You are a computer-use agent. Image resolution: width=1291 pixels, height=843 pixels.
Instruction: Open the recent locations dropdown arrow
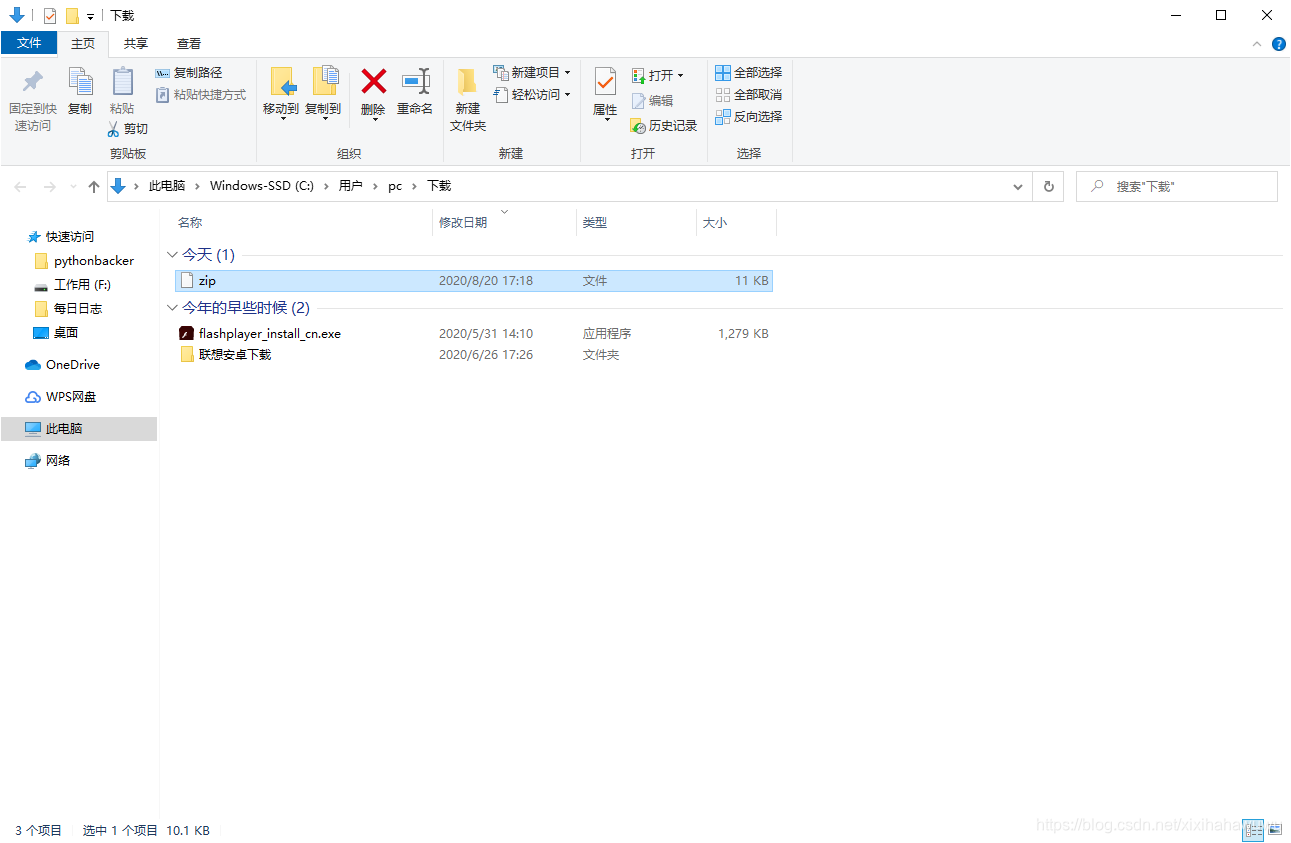click(73, 187)
